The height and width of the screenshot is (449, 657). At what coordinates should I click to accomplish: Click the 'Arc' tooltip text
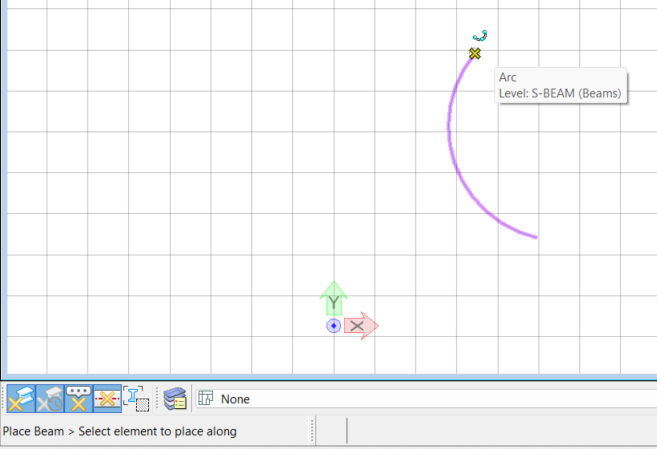point(507,77)
